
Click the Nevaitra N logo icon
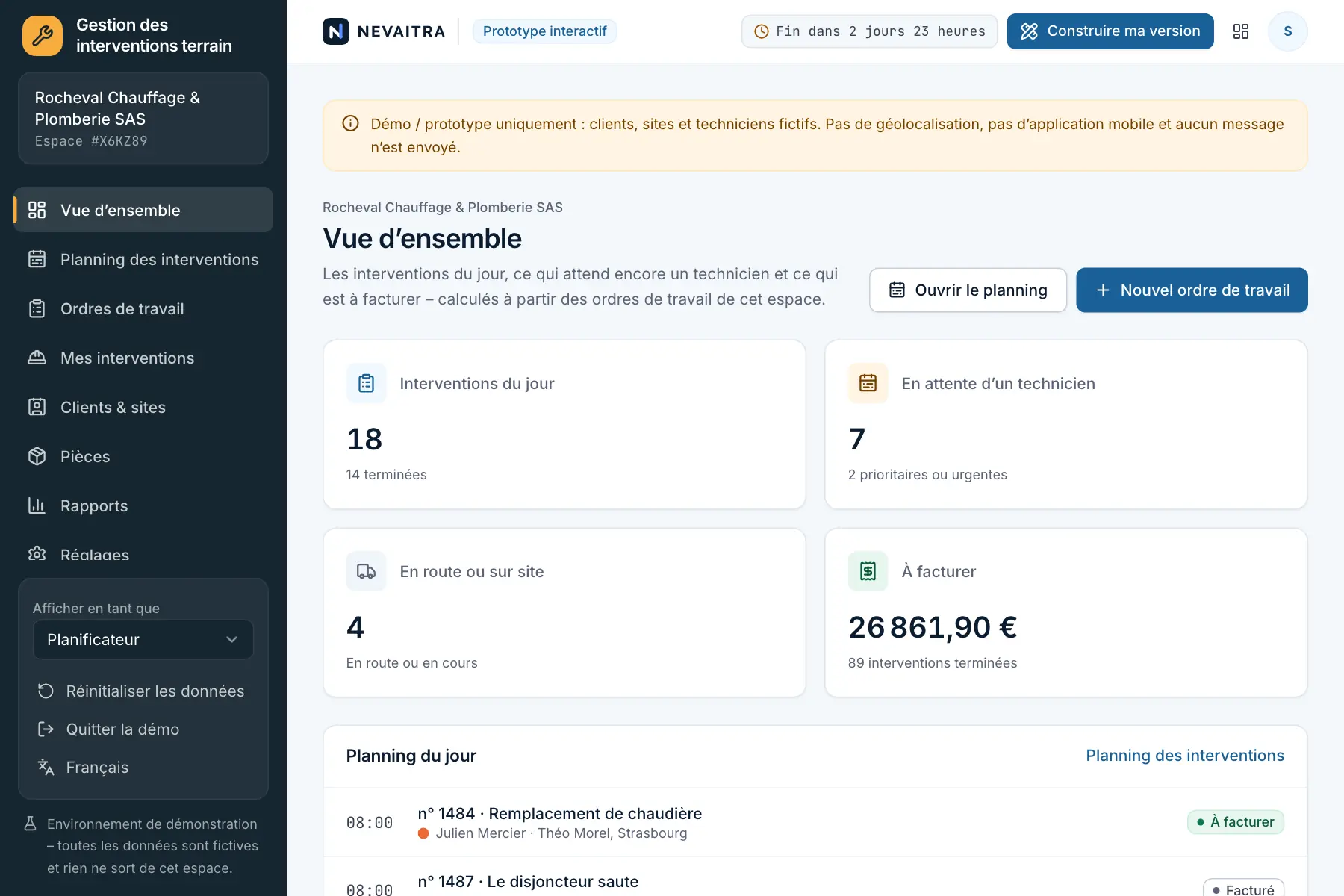[336, 31]
